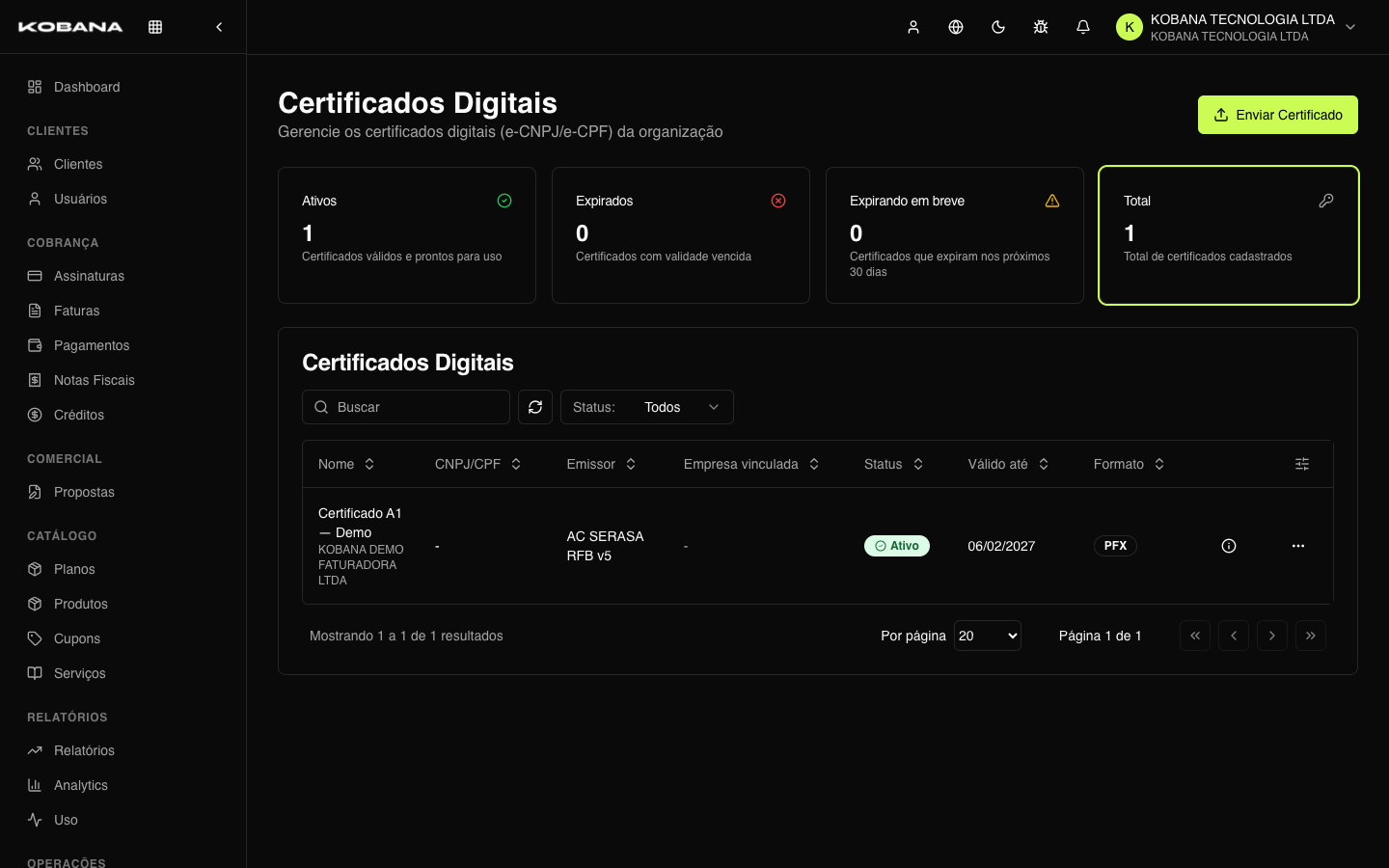The image size is (1389, 868).
Task: Click the PFX format badge
Action: (x=1115, y=546)
